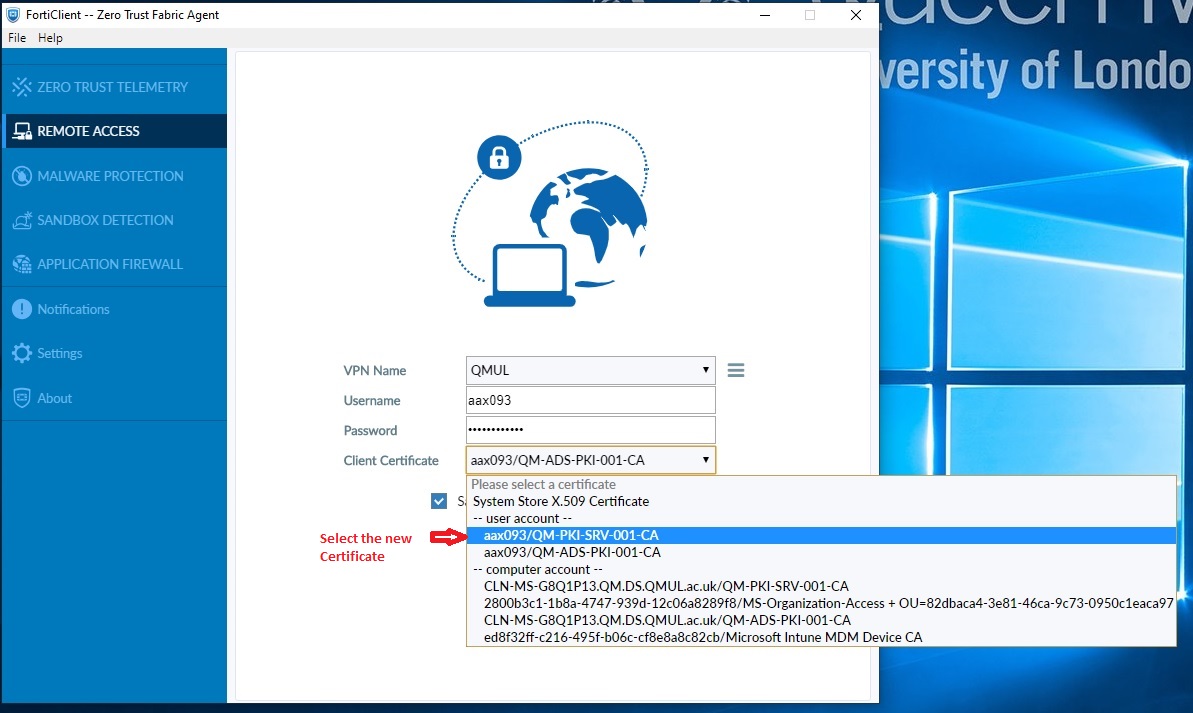Click the Notifications alert icon

click(x=22, y=309)
